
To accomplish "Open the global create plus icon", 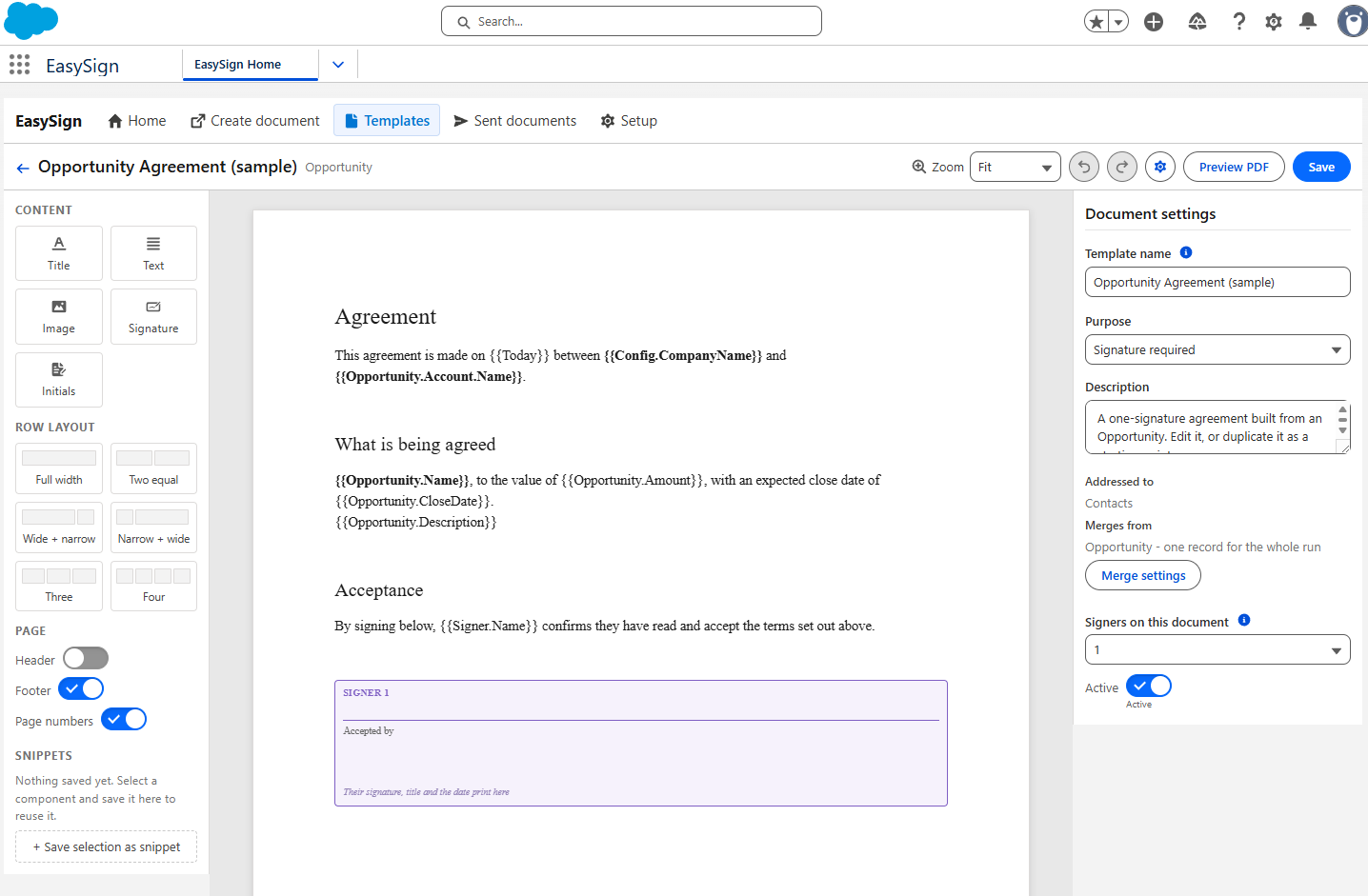I will point(1154,21).
